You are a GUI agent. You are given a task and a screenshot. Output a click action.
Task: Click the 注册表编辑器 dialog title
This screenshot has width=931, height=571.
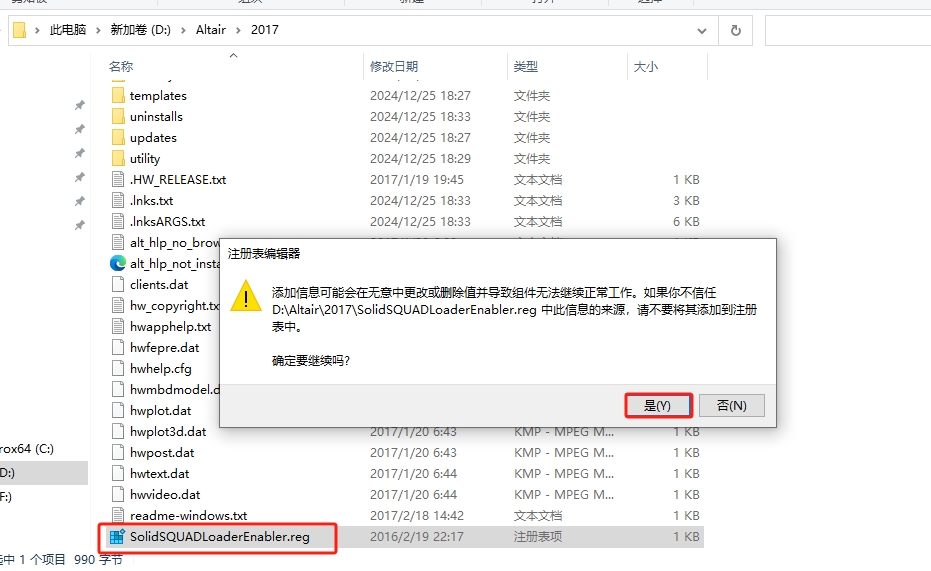coord(264,253)
